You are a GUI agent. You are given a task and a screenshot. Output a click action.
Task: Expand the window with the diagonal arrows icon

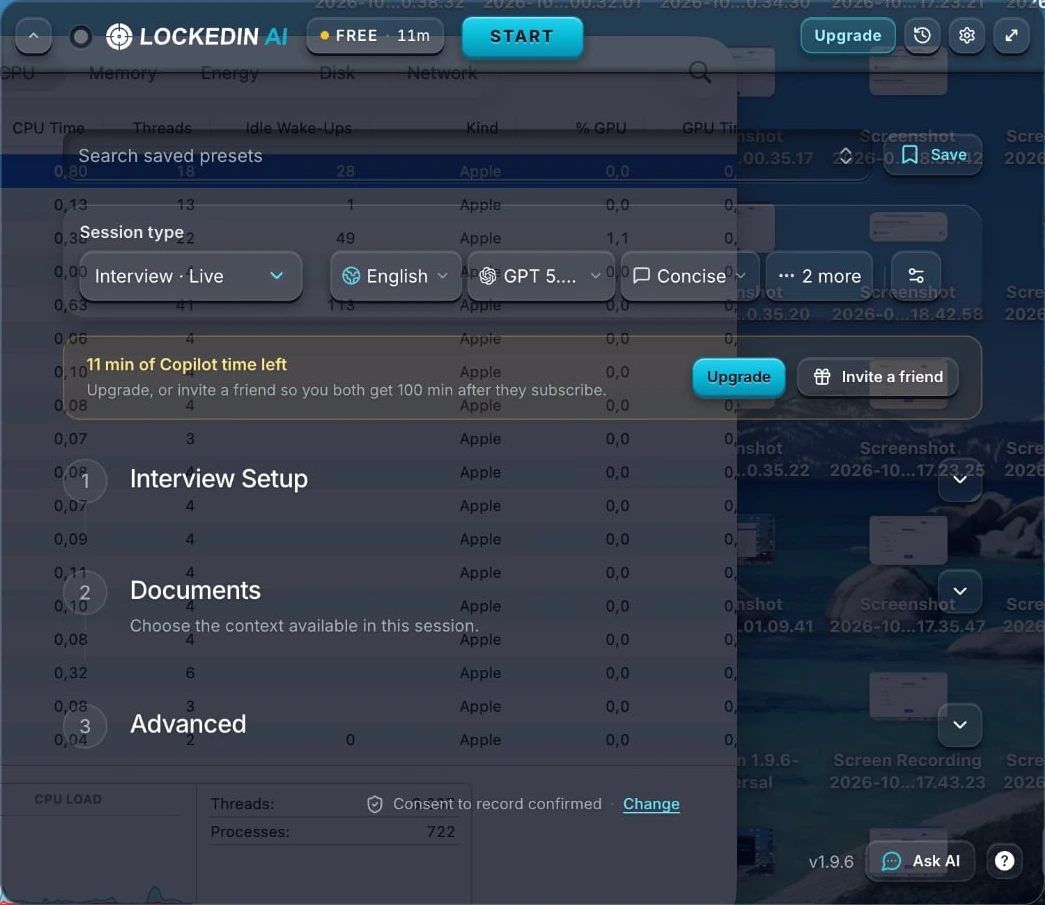click(1012, 35)
